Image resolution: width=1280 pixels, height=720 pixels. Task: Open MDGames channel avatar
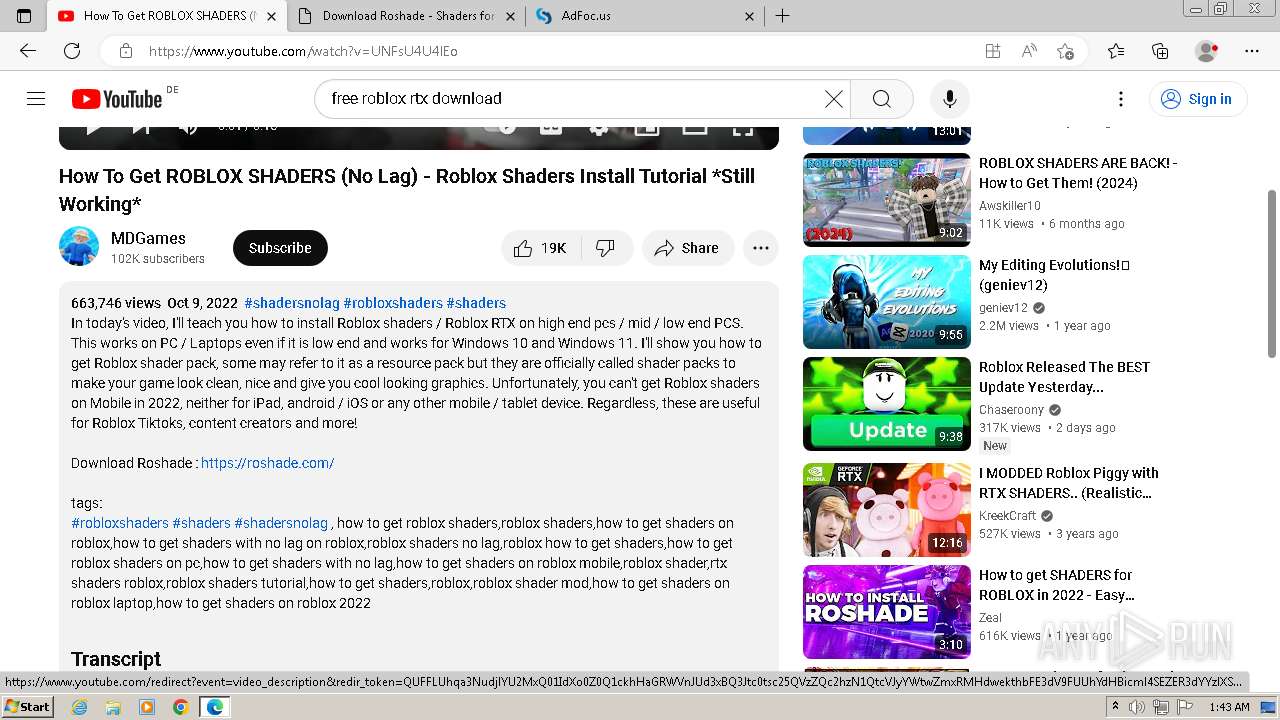coord(79,247)
